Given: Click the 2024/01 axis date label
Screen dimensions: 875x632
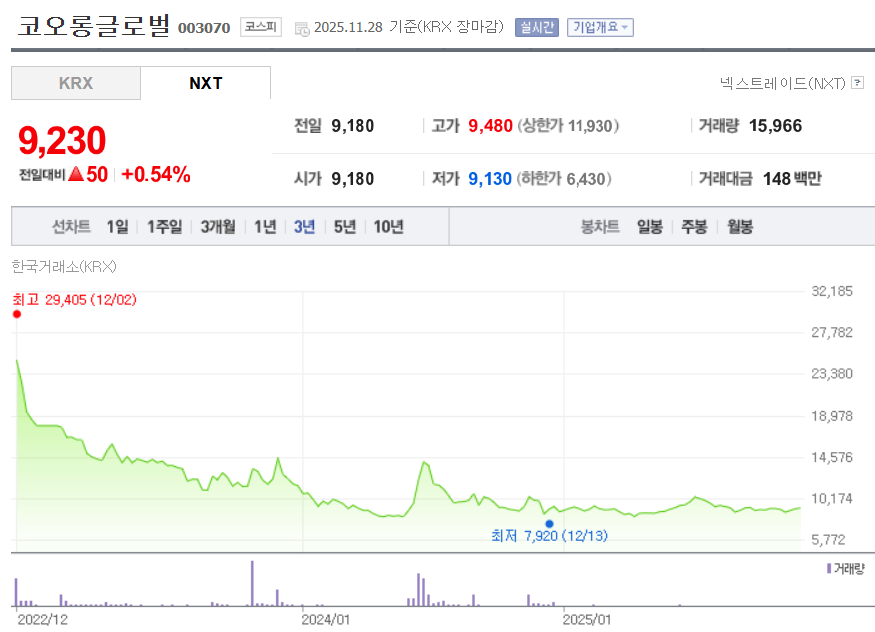Looking at the screenshot, I should point(325,619).
